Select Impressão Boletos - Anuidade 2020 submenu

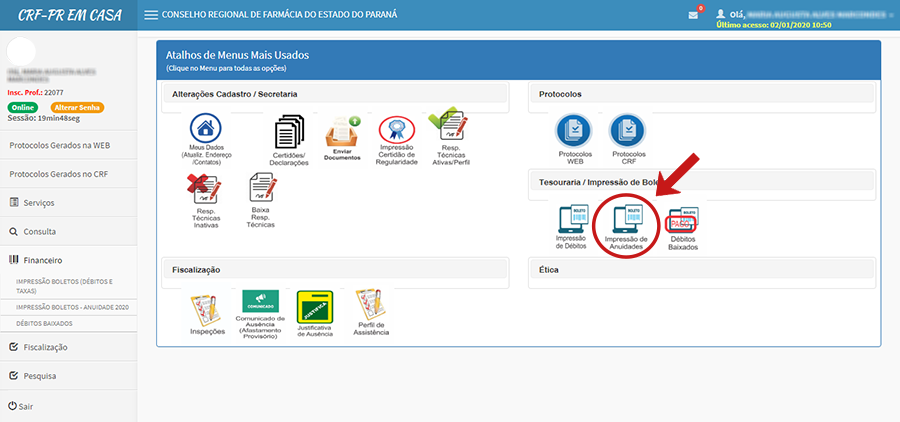73,307
